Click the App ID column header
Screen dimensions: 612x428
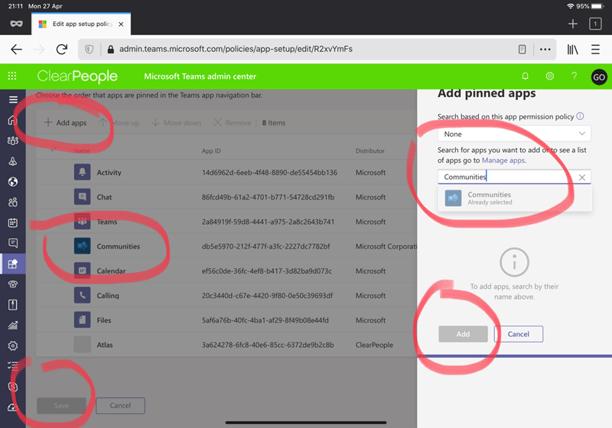pyautogui.click(x=211, y=151)
